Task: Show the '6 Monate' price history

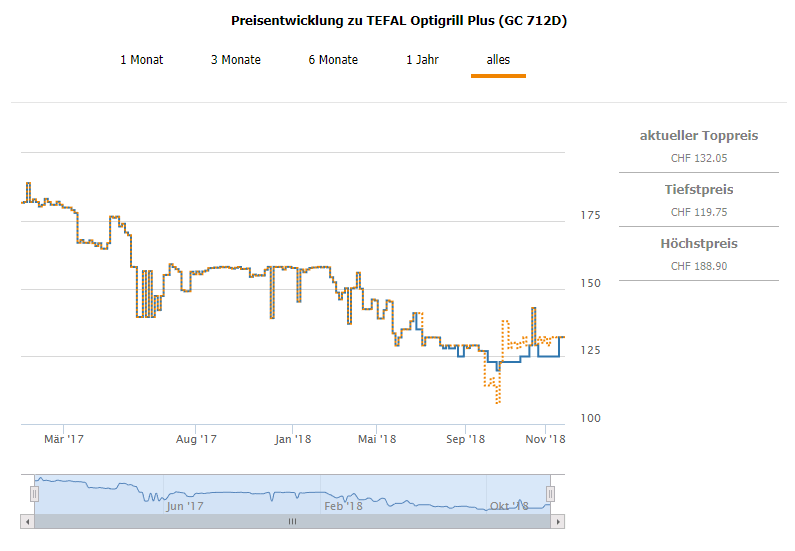Action: [x=333, y=60]
